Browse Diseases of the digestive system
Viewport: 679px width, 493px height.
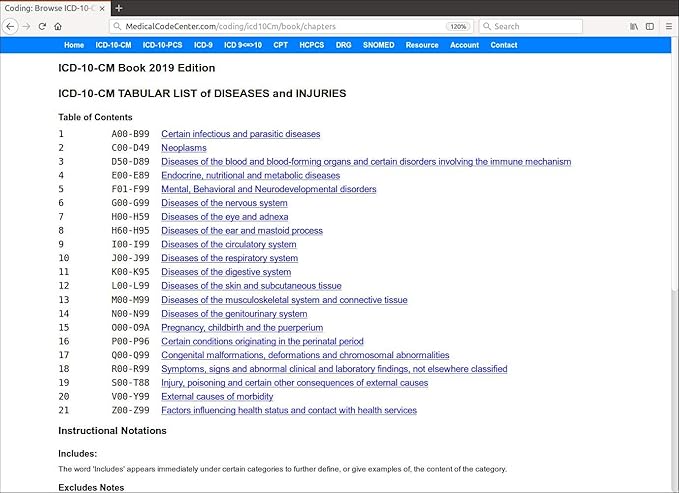(226, 272)
